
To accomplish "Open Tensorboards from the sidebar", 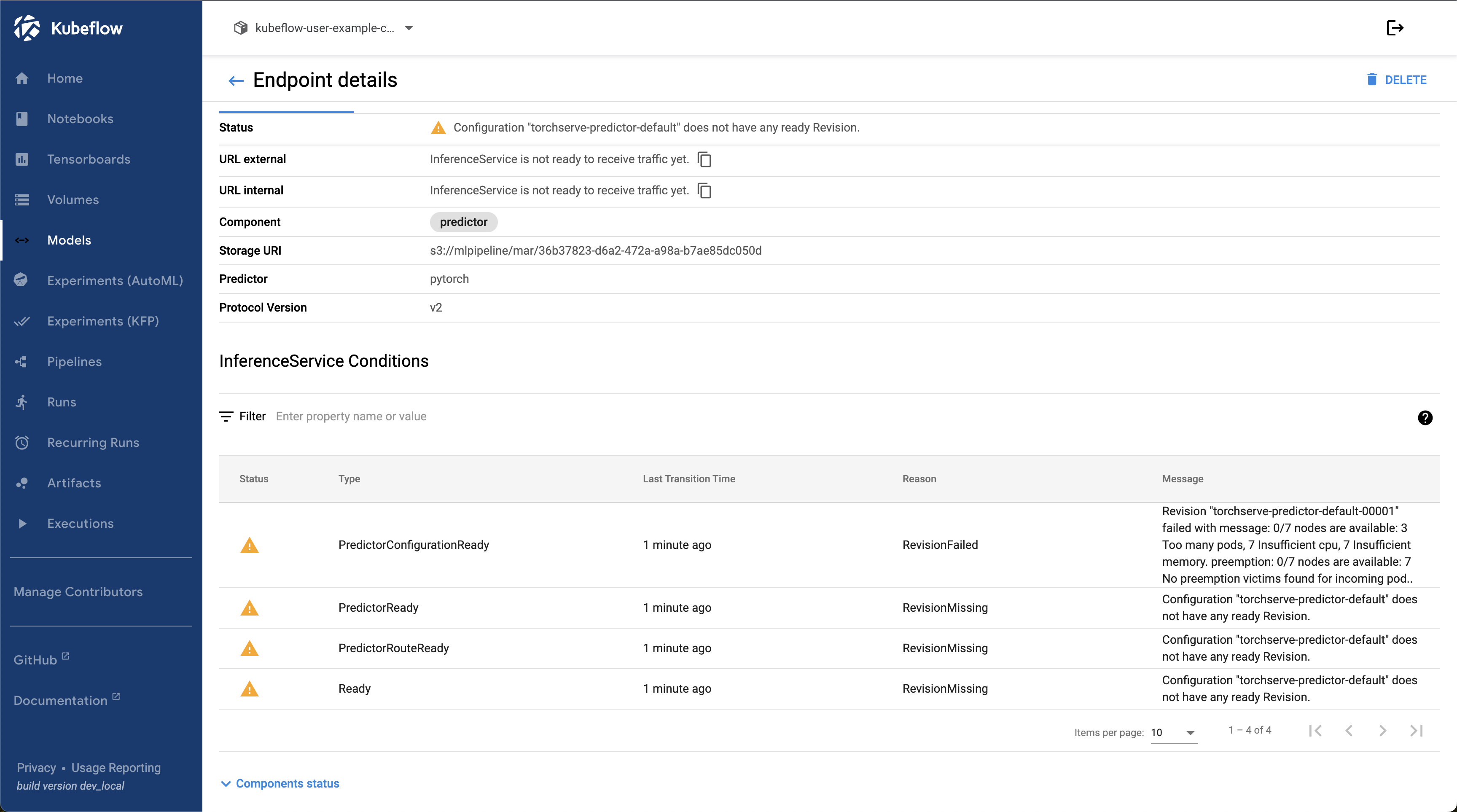I will pyautogui.click(x=89, y=159).
